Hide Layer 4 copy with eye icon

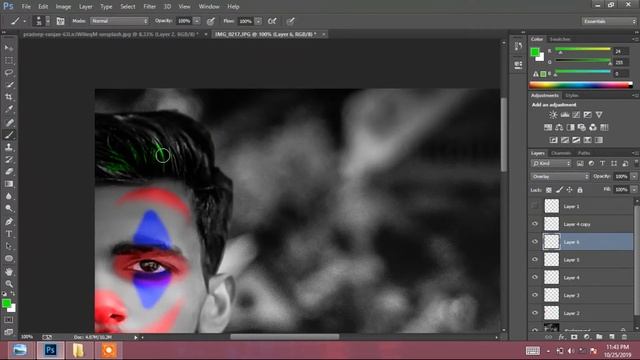535,224
